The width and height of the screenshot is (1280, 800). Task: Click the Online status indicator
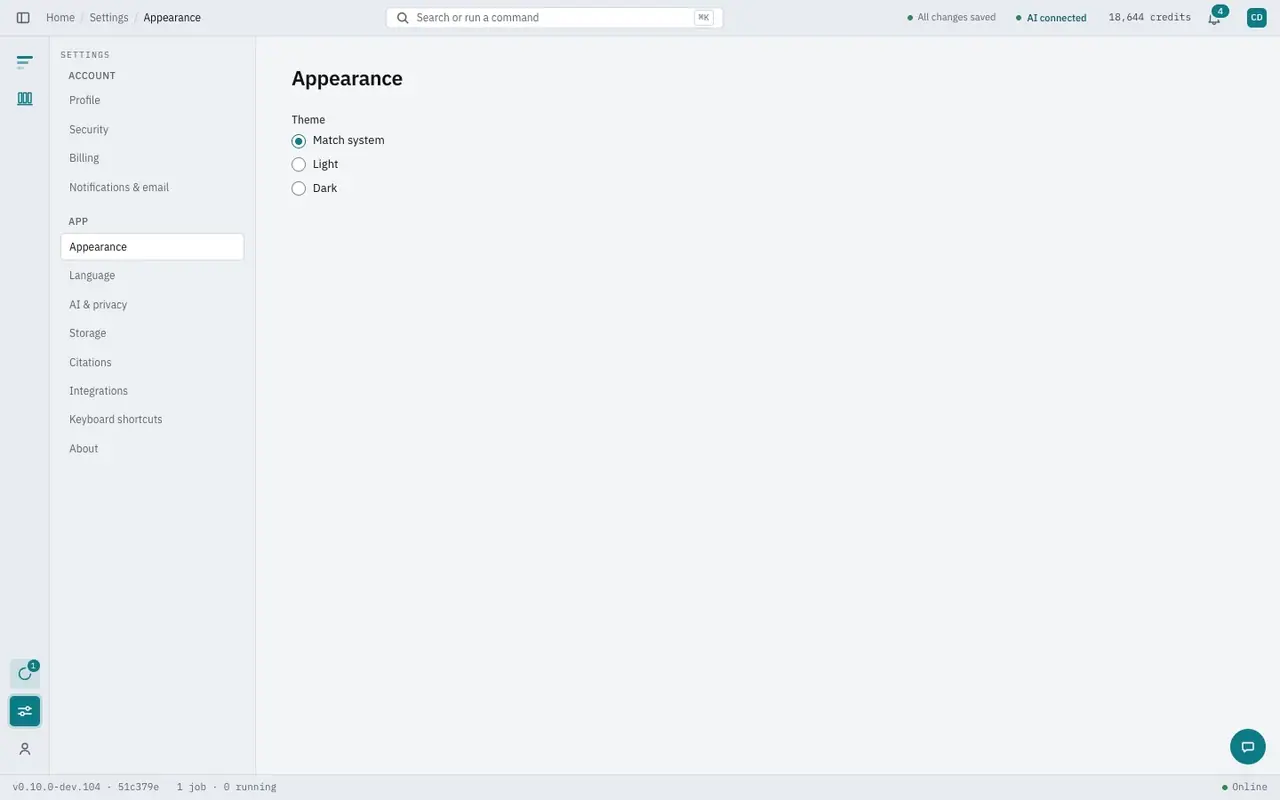(x=1244, y=787)
